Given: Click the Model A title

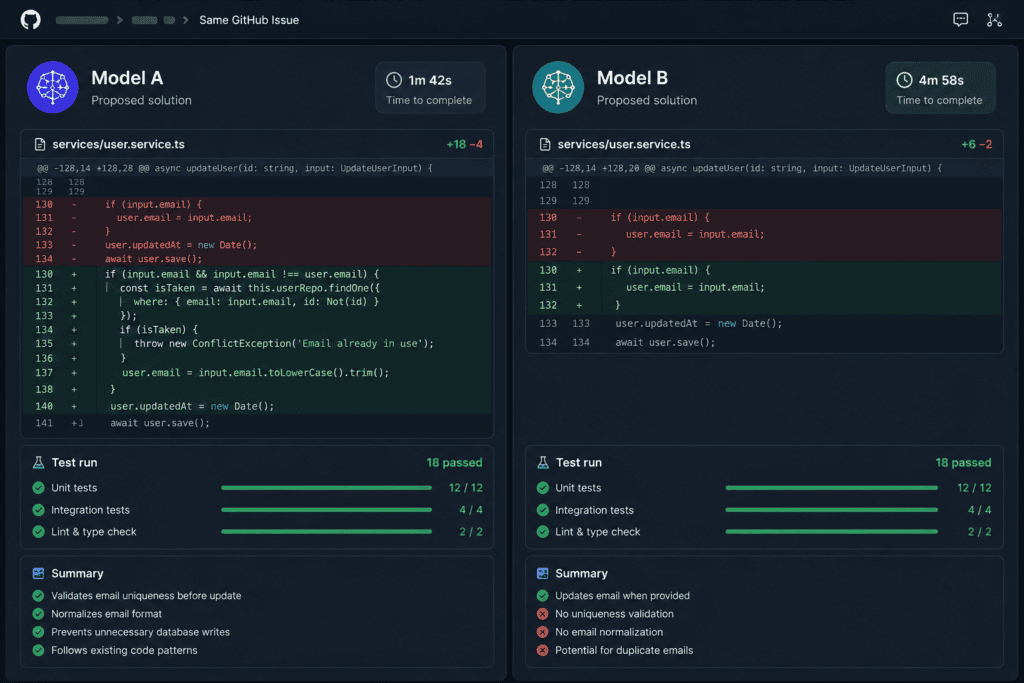Looking at the screenshot, I should pyautogui.click(x=127, y=78).
